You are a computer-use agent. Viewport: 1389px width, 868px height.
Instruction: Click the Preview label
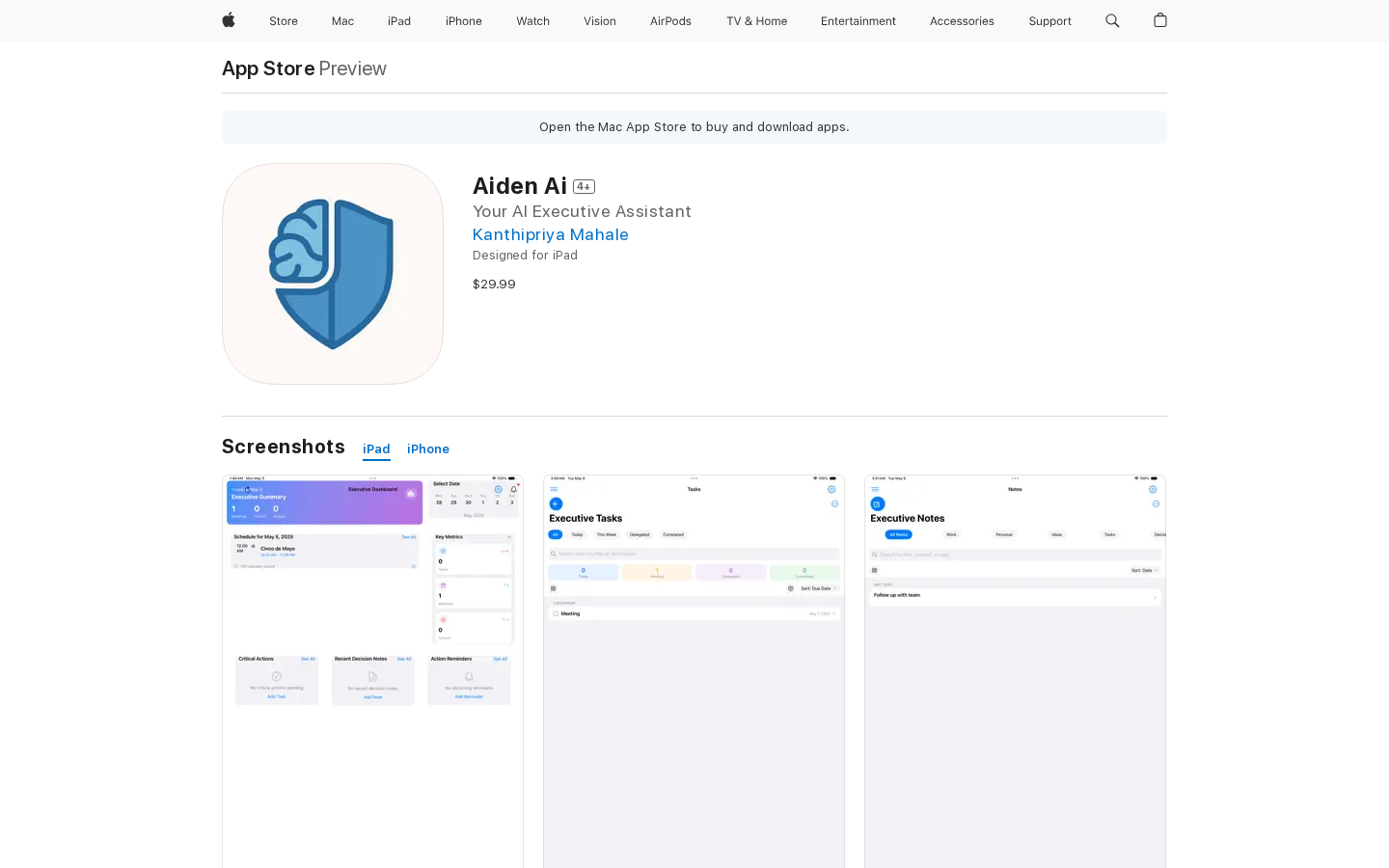[352, 68]
